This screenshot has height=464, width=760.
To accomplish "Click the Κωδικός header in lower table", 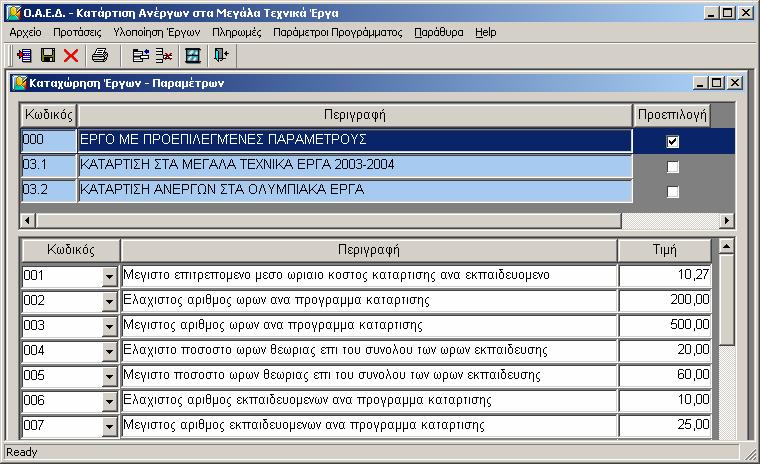I will click(x=71, y=250).
